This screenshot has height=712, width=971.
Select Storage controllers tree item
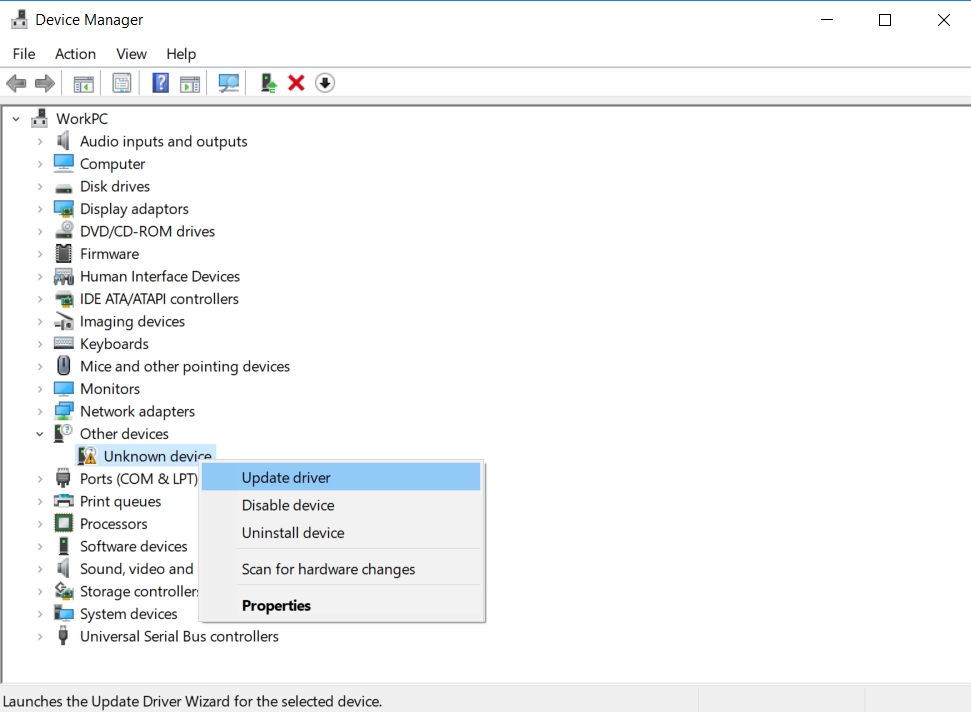139,591
